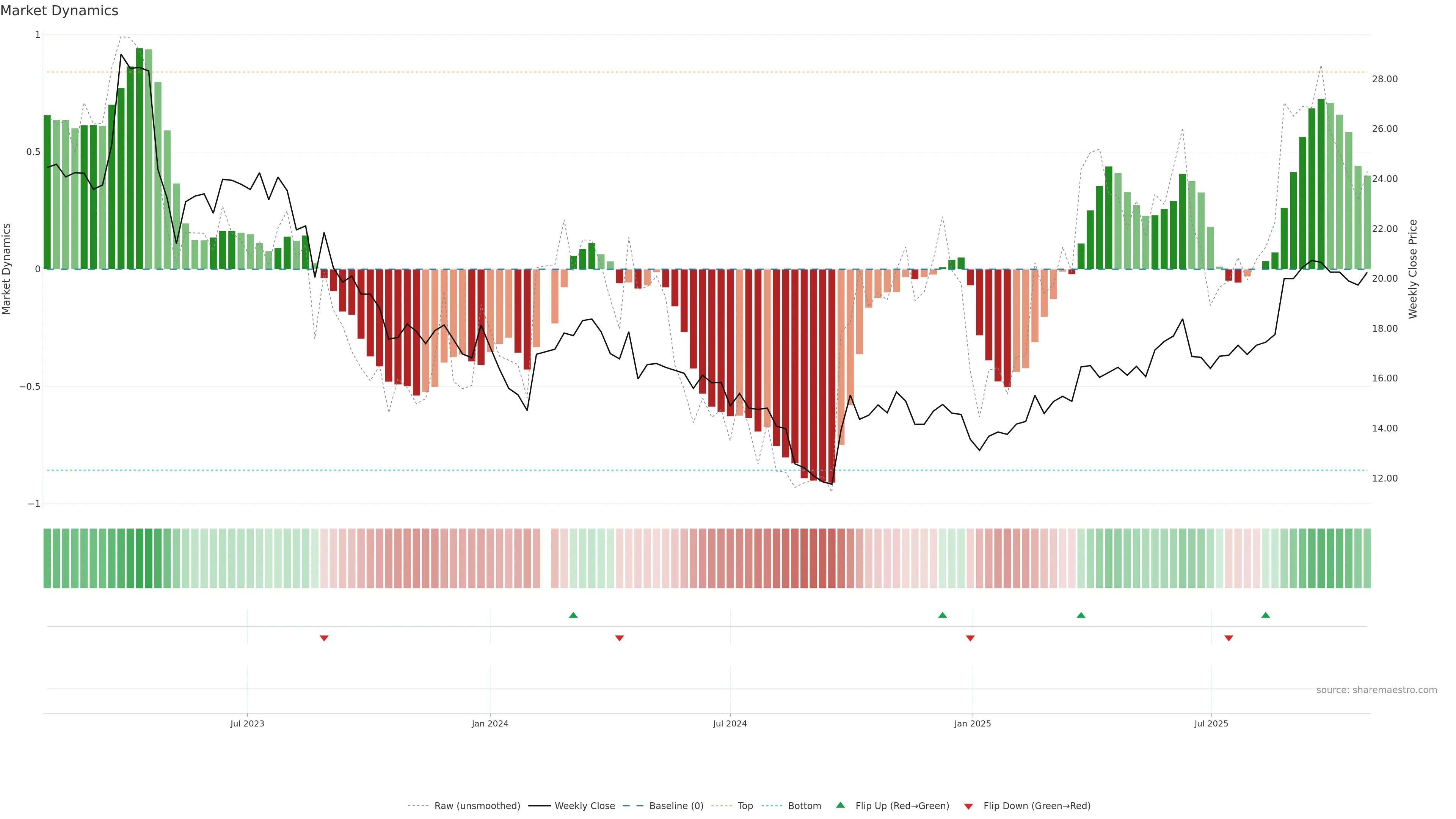This screenshot has height=819, width=1456.
Task: Click the source sharemaestro.com text
Action: [x=1376, y=690]
